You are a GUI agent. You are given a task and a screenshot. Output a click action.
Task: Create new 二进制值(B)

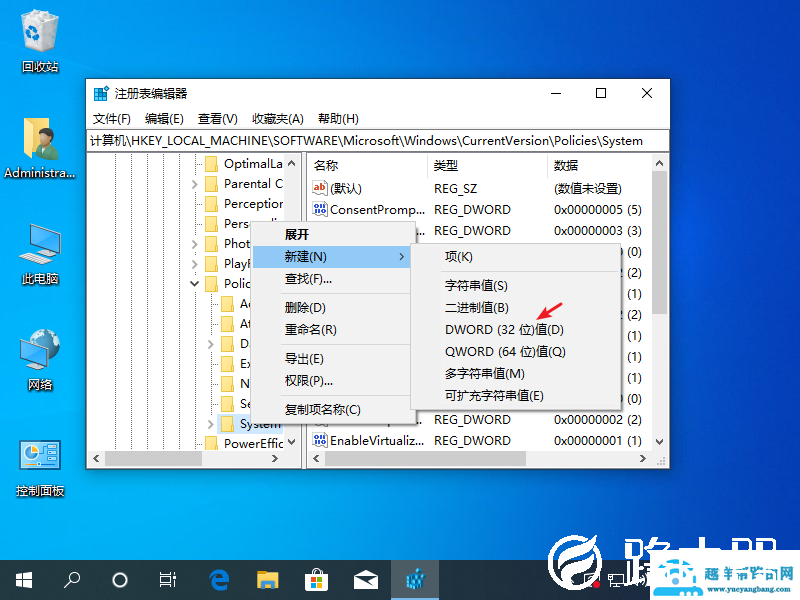[516, 308]
